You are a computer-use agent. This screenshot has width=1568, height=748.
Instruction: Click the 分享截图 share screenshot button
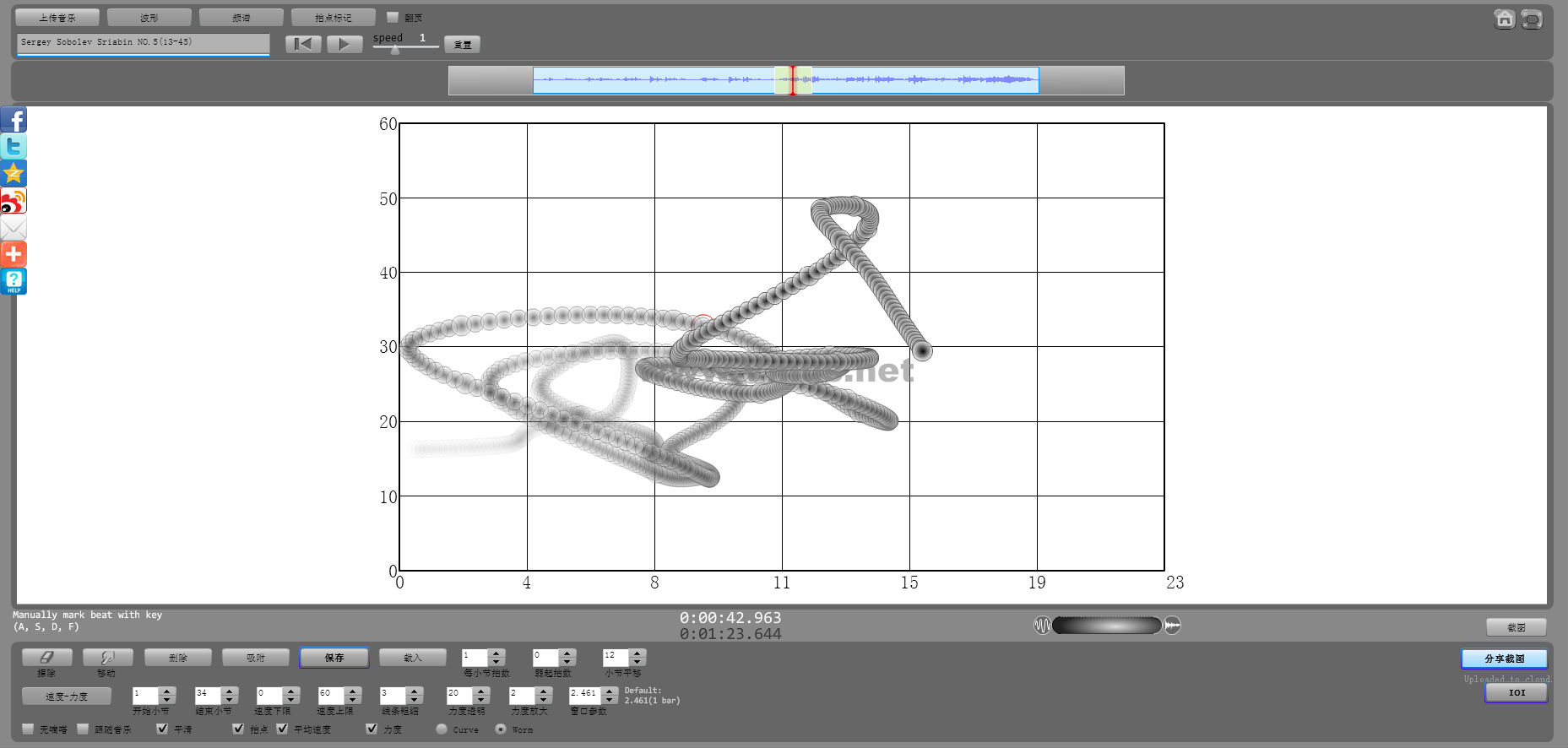click(1505, 658)
